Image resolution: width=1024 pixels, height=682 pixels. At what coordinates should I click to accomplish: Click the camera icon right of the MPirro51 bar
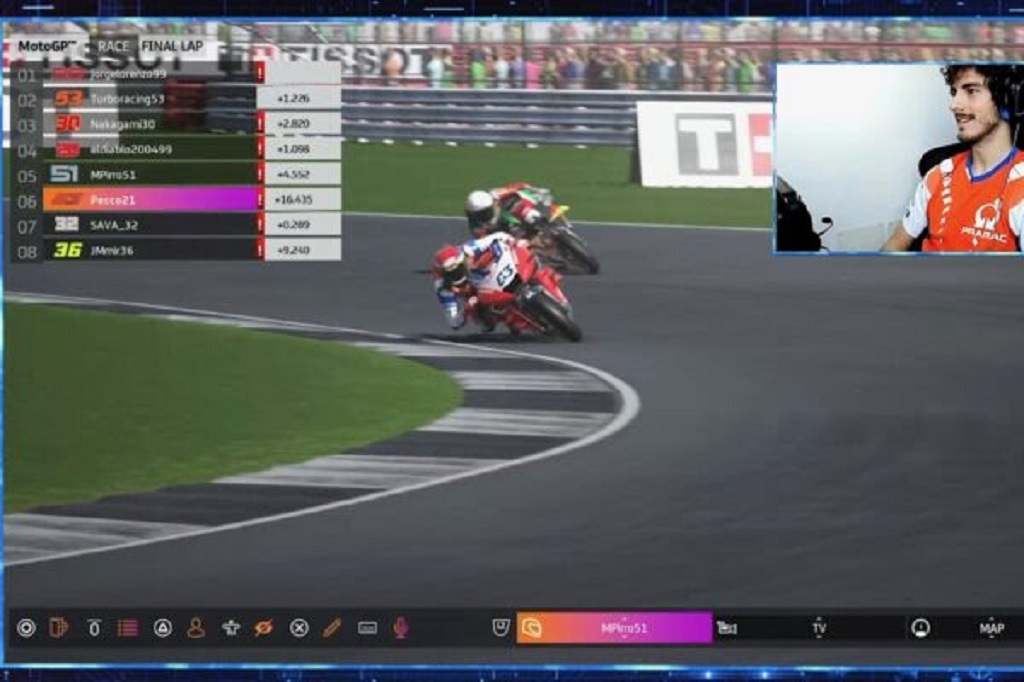(727, 628)
